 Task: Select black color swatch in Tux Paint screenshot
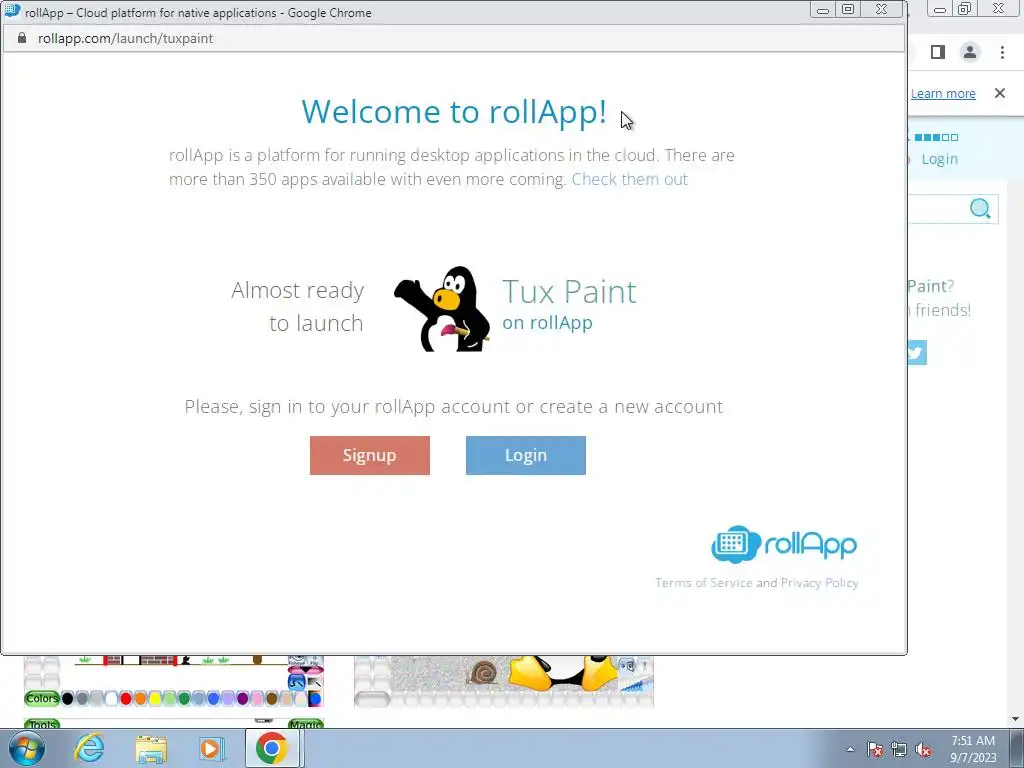click(x=67, y=699)
